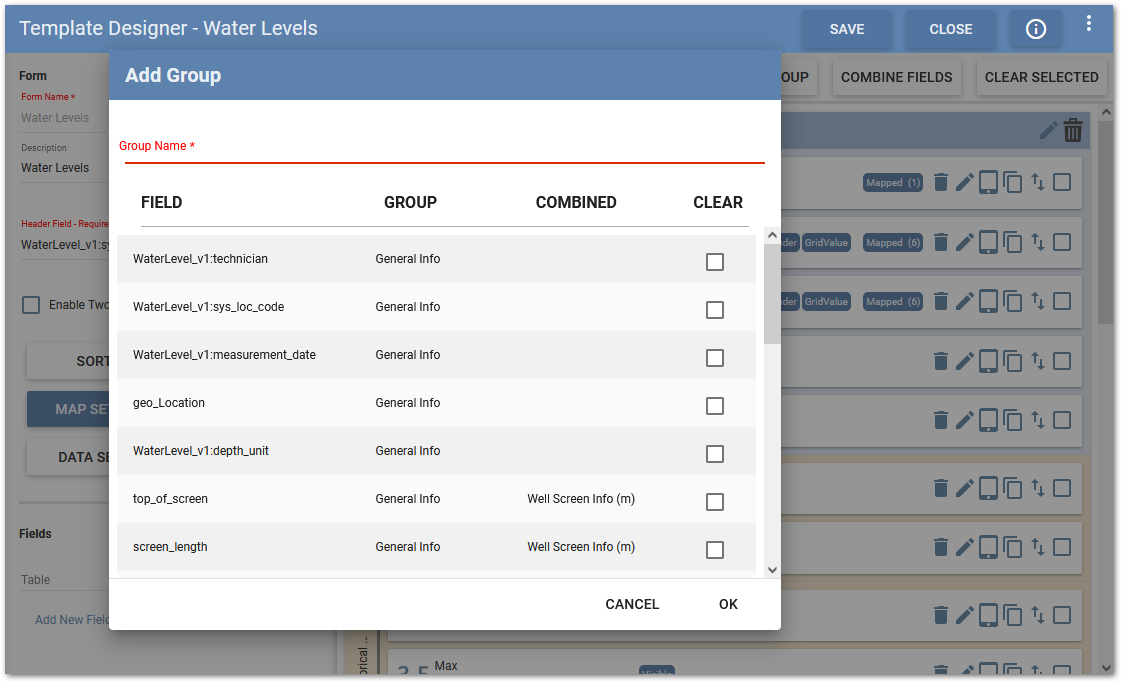Open the info icon in the header
The image size is (1122, 683).
tap(1035, 29)
